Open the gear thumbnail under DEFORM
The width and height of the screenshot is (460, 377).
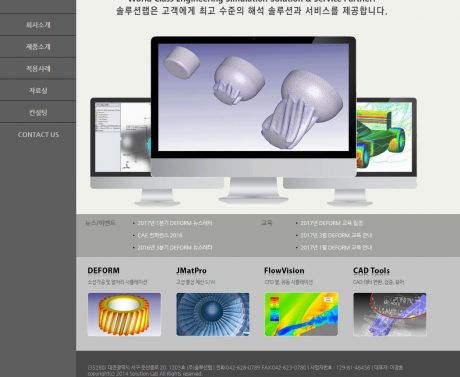click(124, 314)
